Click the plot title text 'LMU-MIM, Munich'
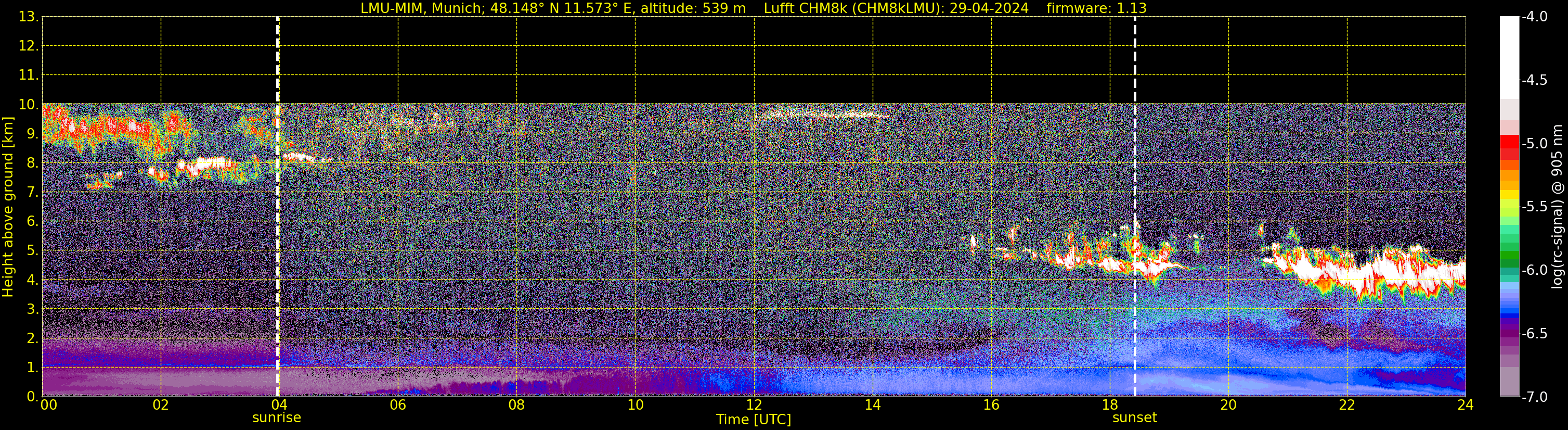 point(422,8)
